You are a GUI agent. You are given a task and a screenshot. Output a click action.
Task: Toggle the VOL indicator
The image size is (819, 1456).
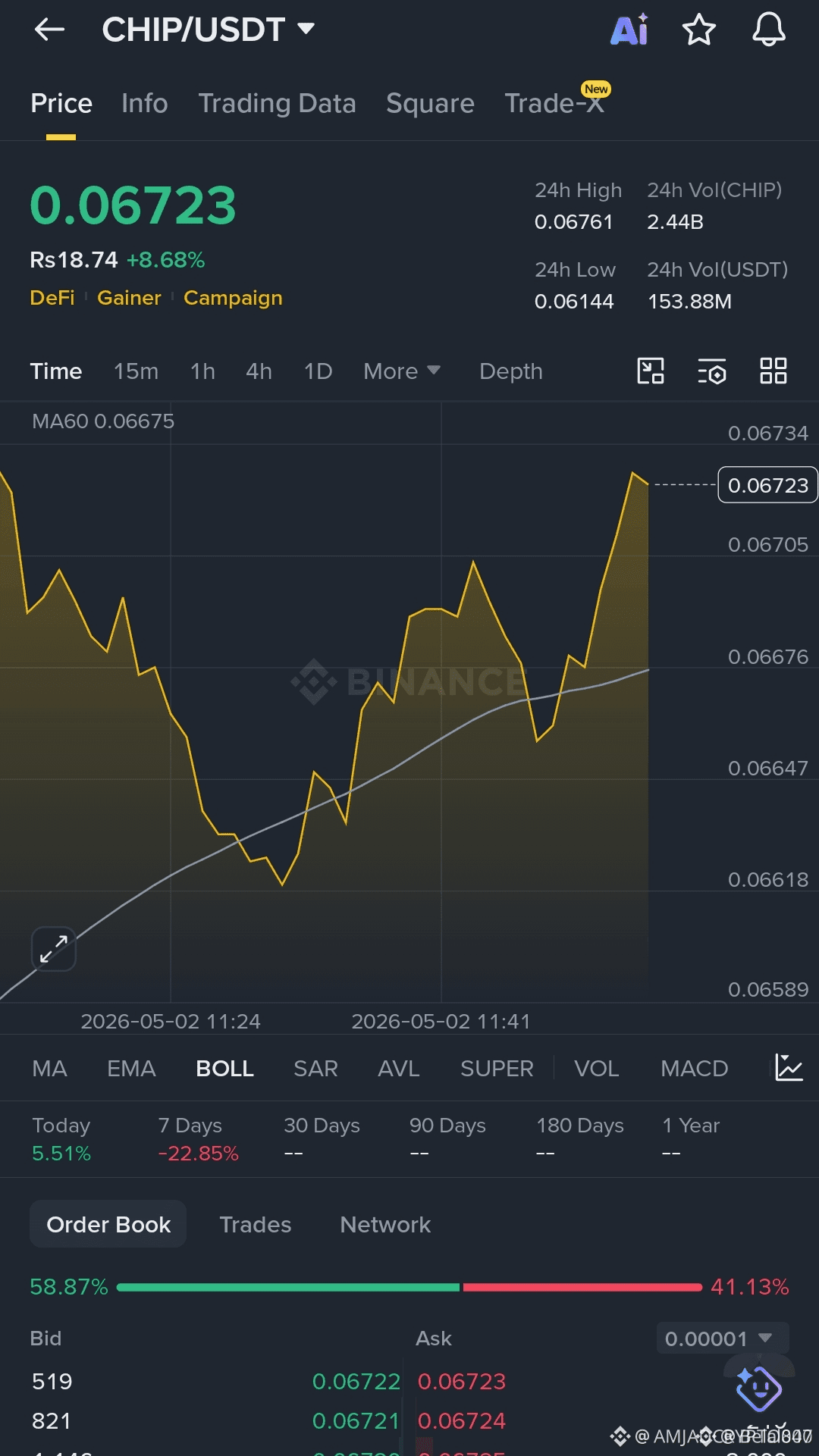point(597,1069)
